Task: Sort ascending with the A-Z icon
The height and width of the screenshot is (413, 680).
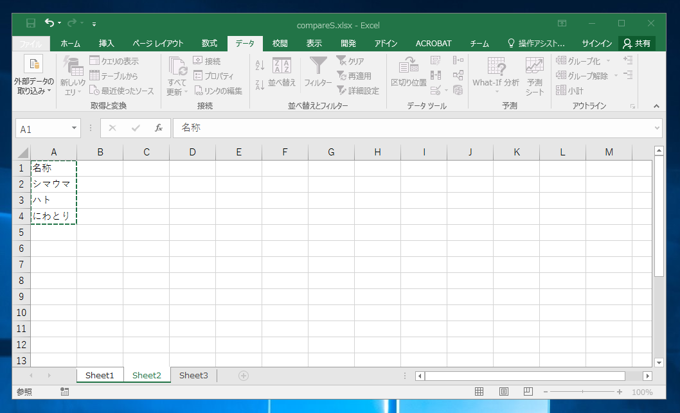Action: (x=260, y=65)
